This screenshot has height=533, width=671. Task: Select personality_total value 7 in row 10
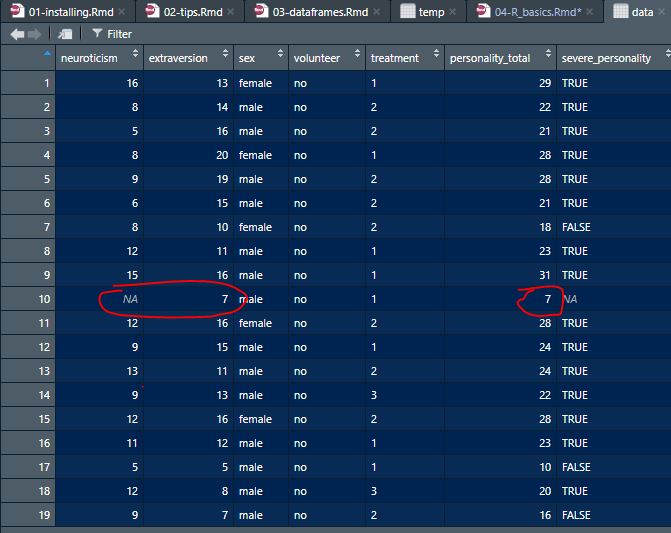pyautogui.click(x=500, y=299)
